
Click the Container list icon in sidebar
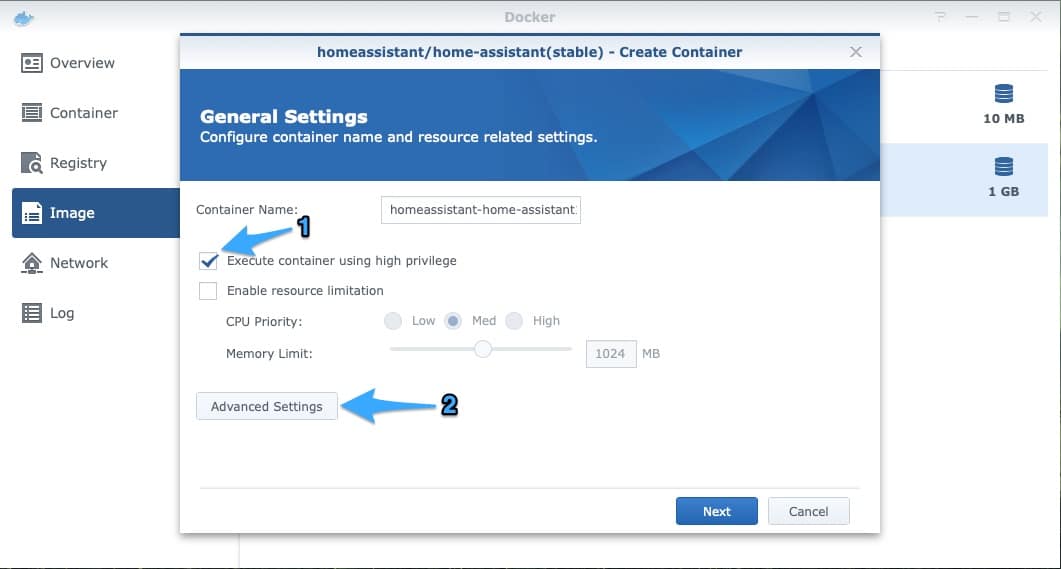[x=32, y=113]
